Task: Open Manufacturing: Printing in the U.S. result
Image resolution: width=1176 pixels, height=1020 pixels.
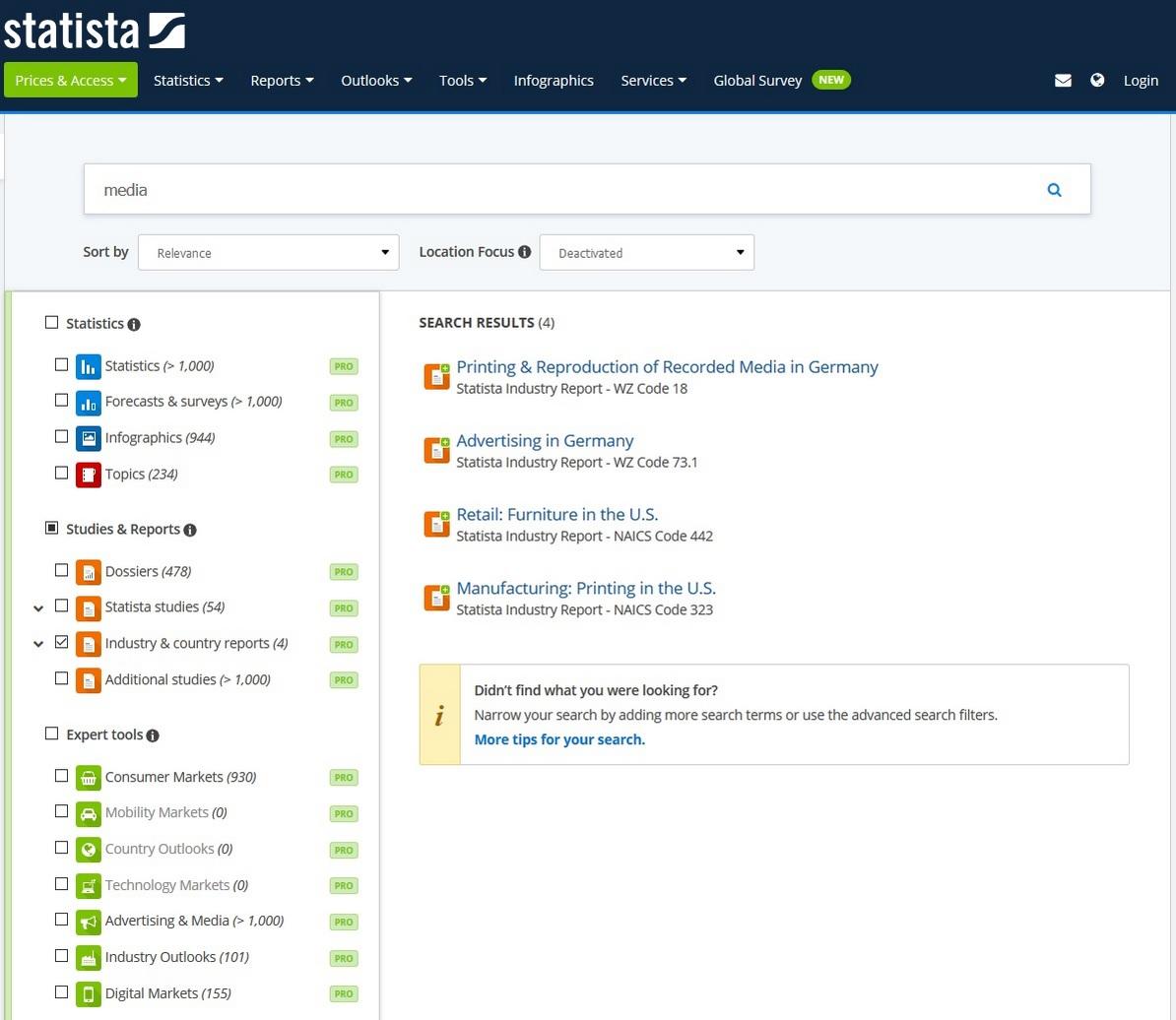Action: (x=586, y=589)
